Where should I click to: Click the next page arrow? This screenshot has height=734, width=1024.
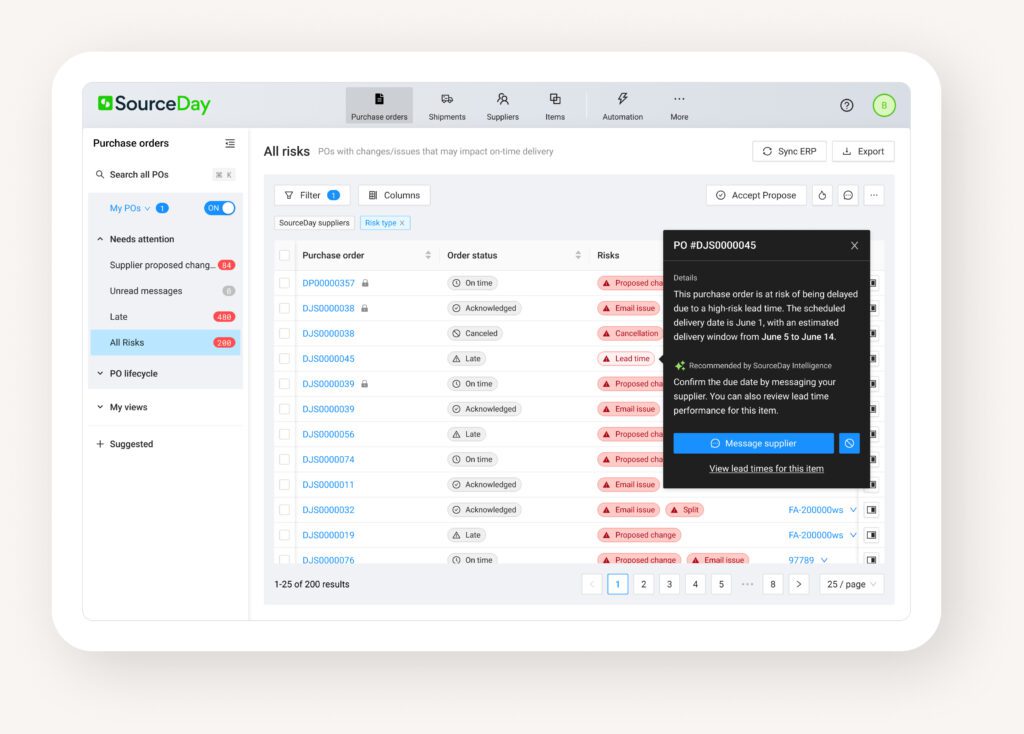[799, 584]
